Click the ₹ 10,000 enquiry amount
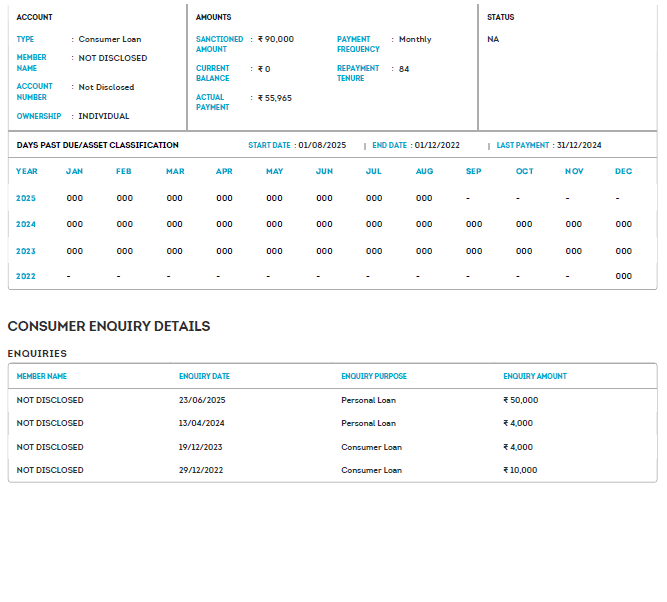The width and height of the screenshot is (667, 602). click(520, 470)
